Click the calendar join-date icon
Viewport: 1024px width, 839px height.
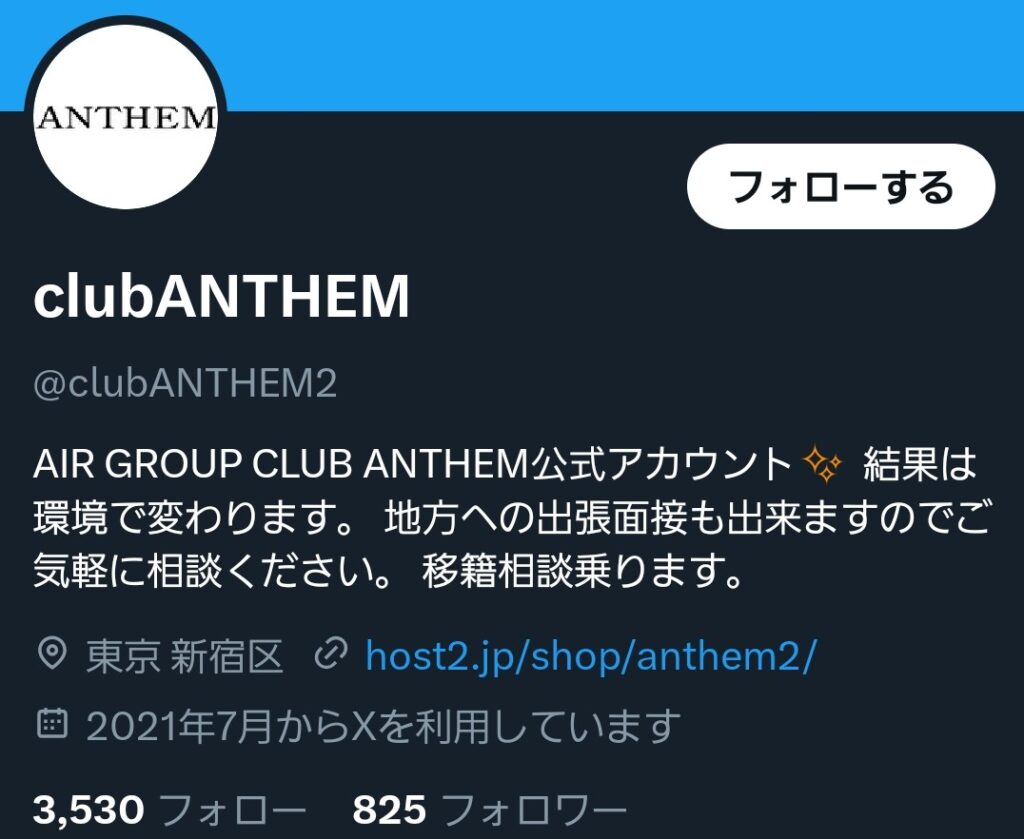click(52, 723)
